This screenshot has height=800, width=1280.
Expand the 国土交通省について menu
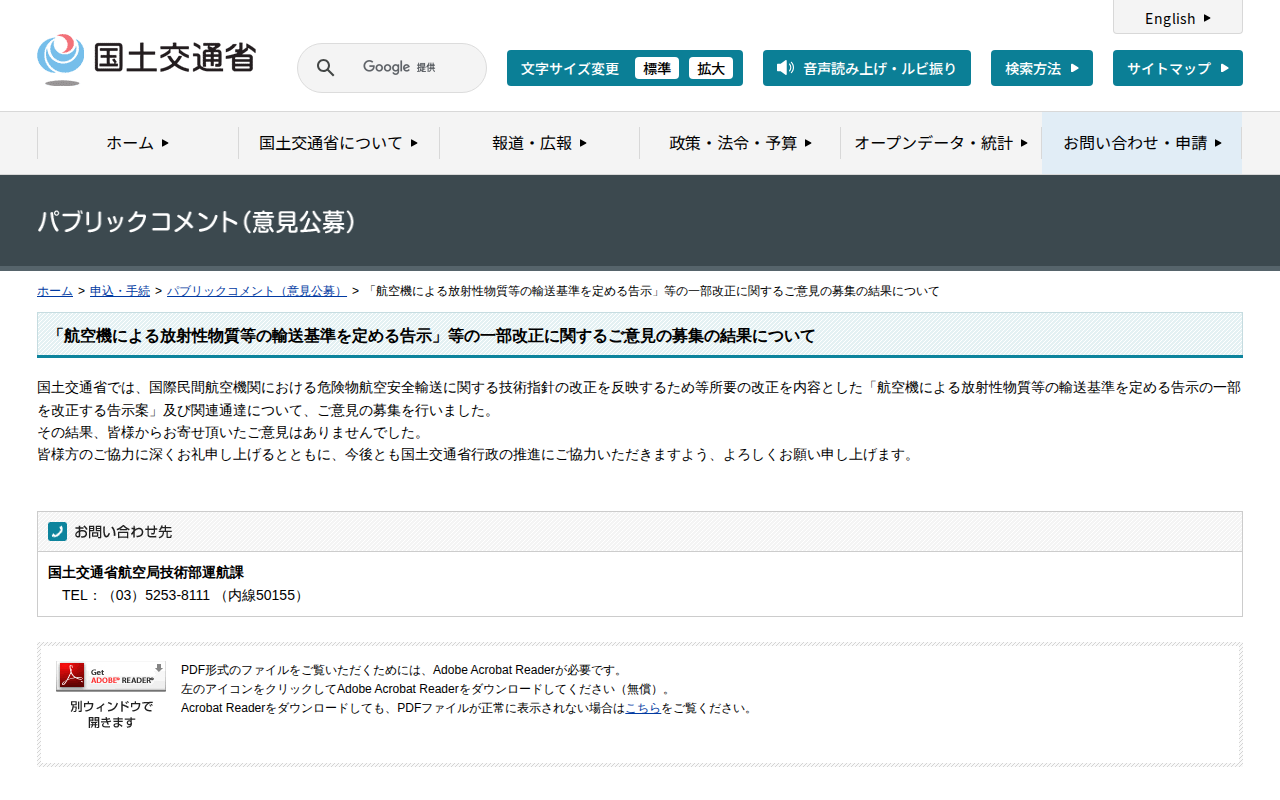click(x=338, y=143)
